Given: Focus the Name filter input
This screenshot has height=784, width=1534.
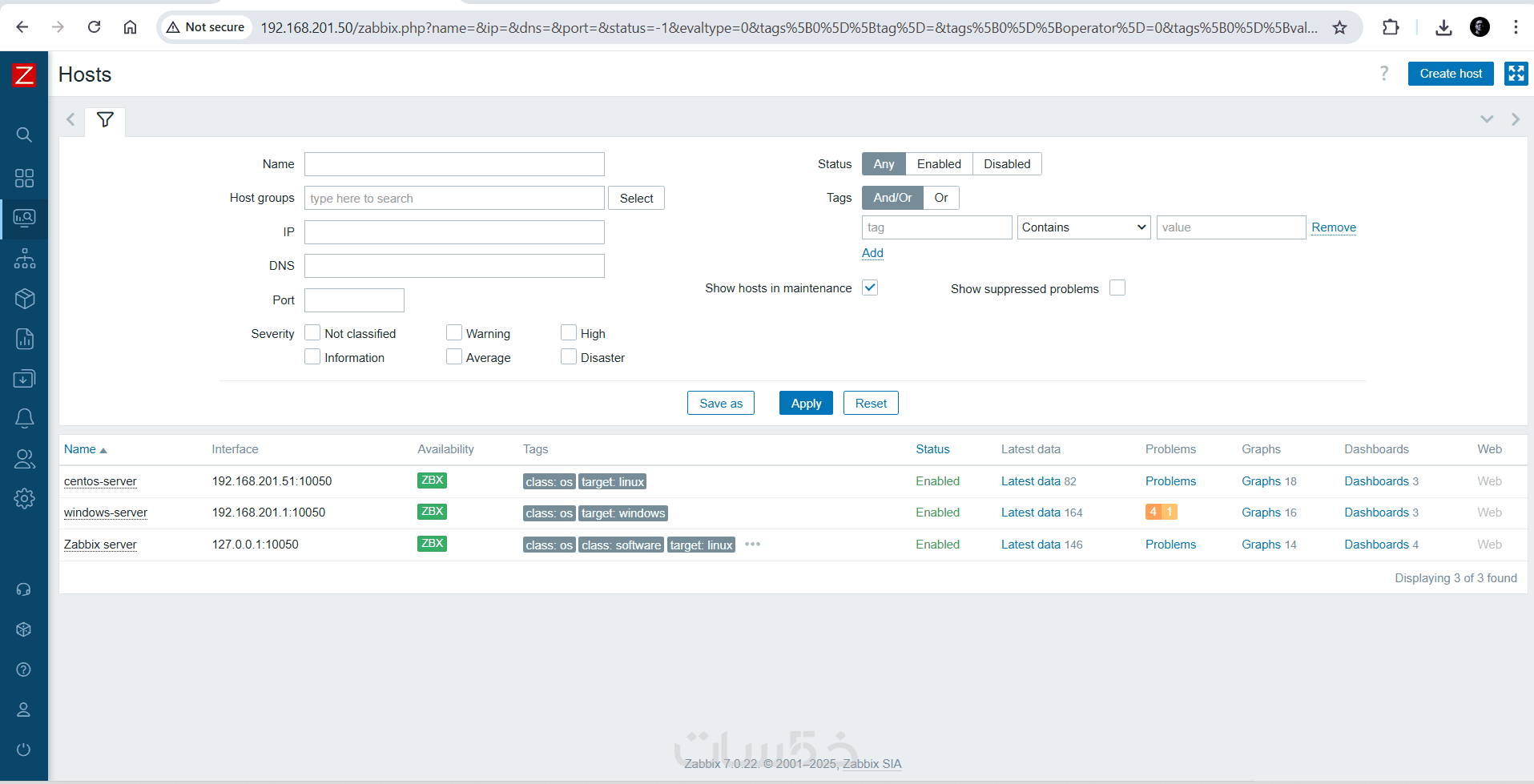Looking at the screenshot, I should pos(454,164).
